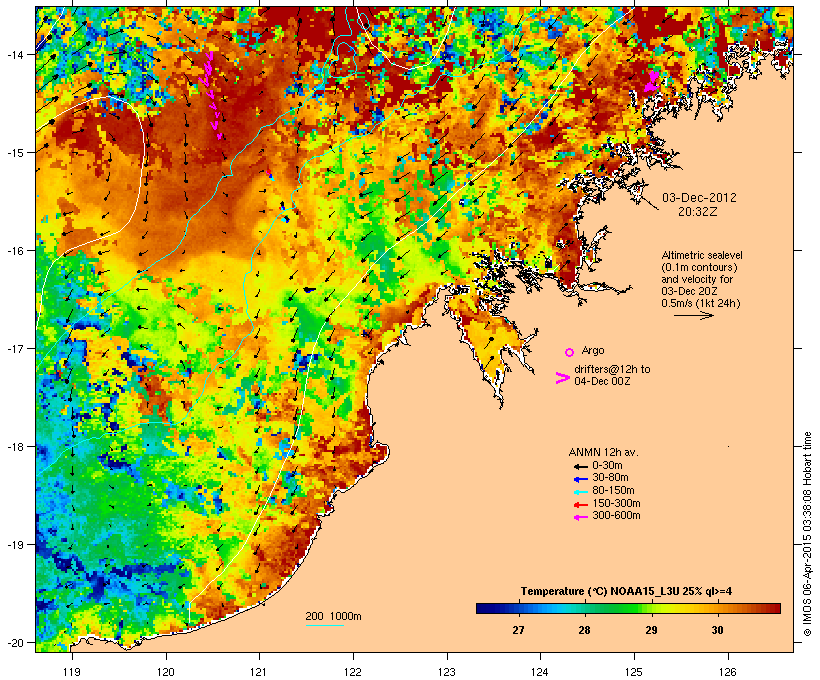Click the latitude axis label -16
This screenshot has width=820, height=680.
pyautogui.click(x=14, y=251)
